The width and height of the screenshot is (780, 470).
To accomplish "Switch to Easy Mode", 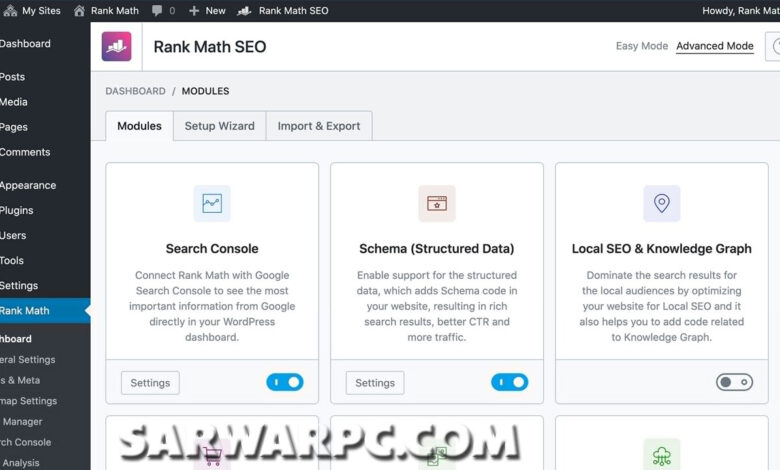I will 642,46.
